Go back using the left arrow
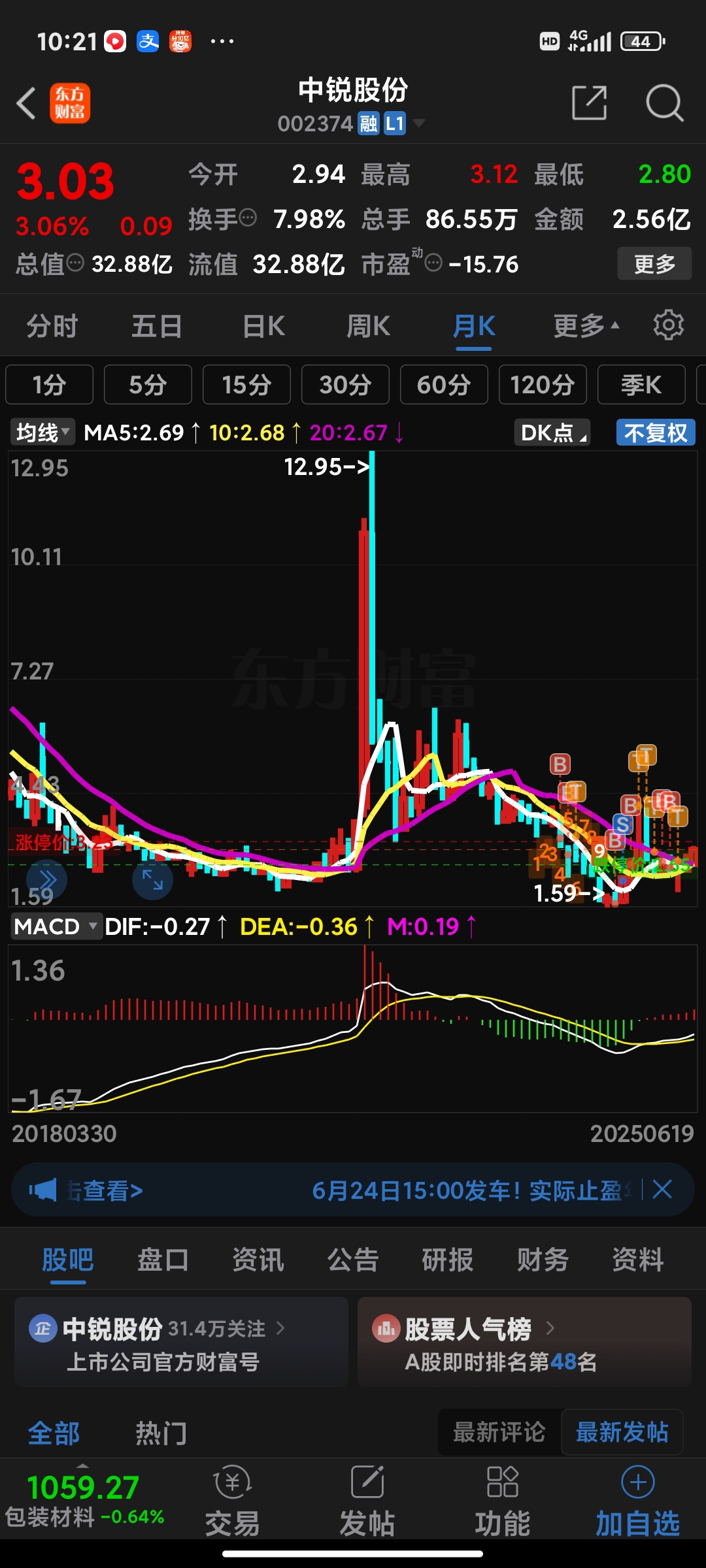The image size is (706, 1568). coord(26,103)
